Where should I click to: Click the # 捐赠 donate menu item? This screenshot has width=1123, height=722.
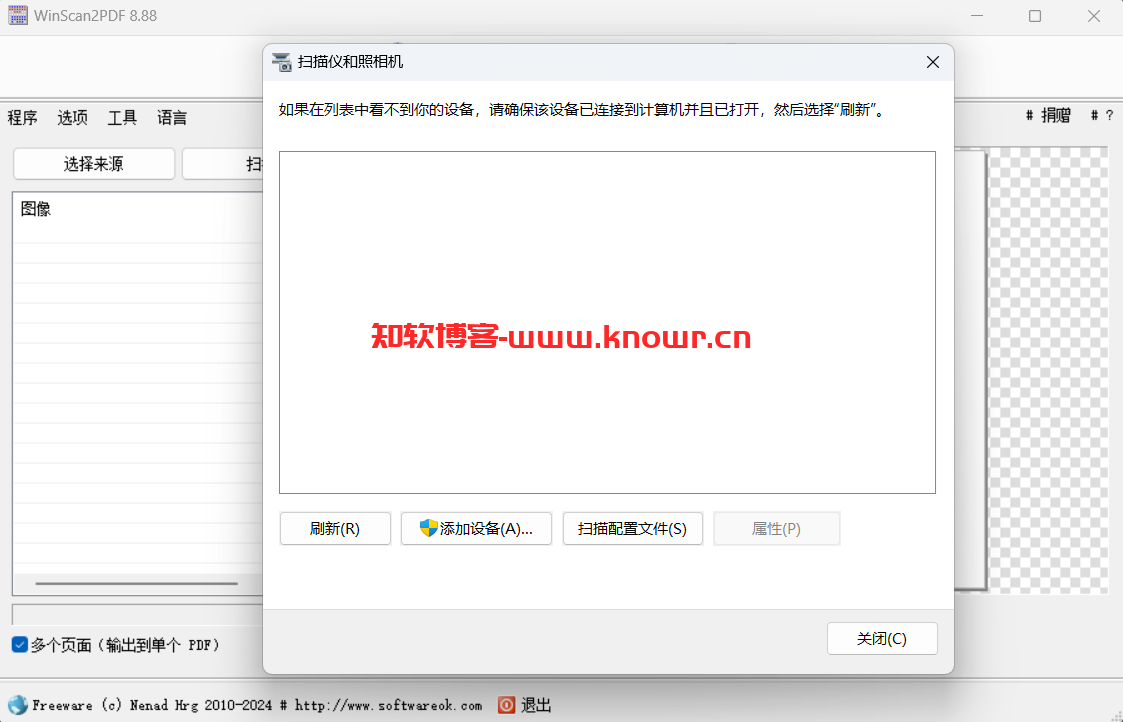[x=1048, y=115]
